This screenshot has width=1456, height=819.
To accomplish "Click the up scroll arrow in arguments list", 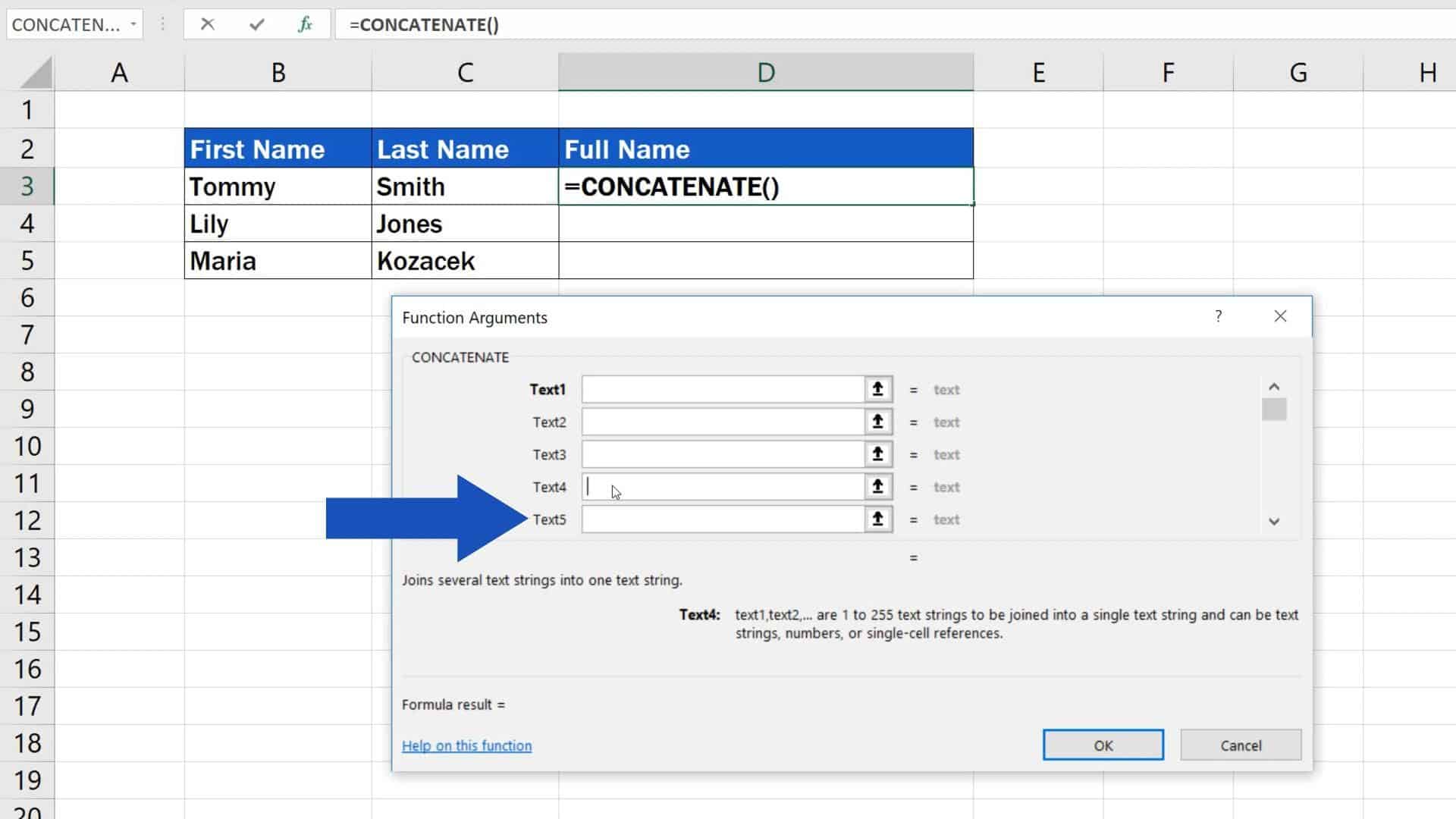I will pos(1275,386).
